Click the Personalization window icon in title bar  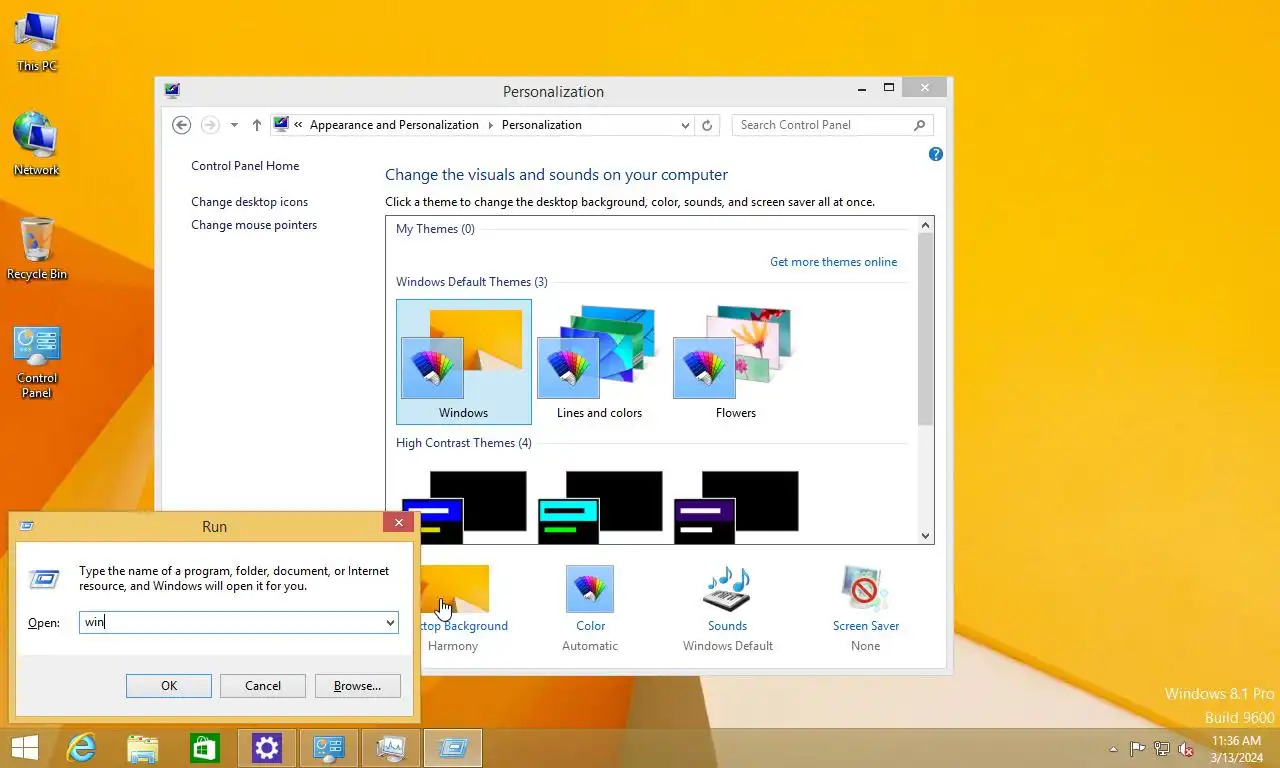coord(172,91)
